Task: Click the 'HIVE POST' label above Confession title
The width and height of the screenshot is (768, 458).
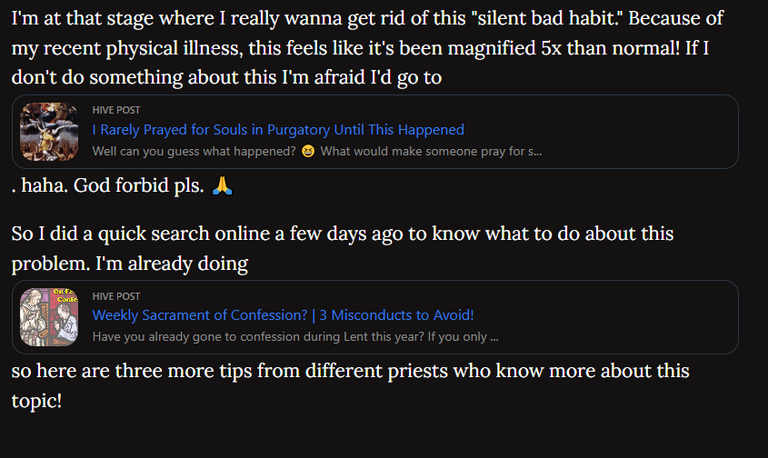Action: pyautogui.click(x=116, y=296)
